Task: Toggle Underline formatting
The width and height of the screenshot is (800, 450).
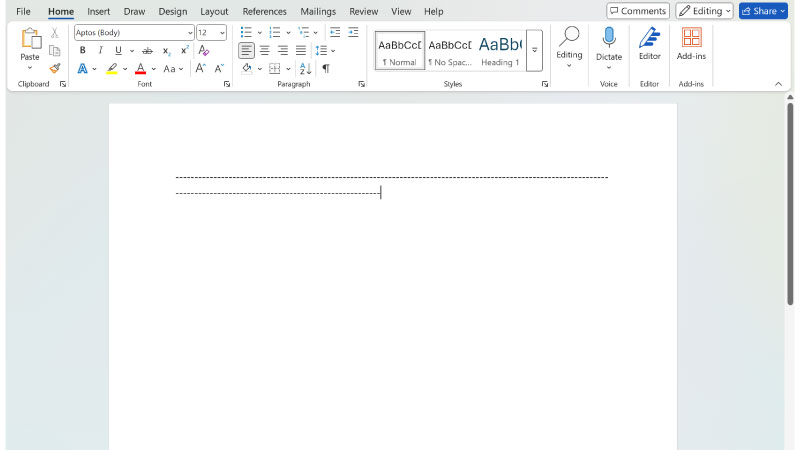Action: (x=118, y=50)
